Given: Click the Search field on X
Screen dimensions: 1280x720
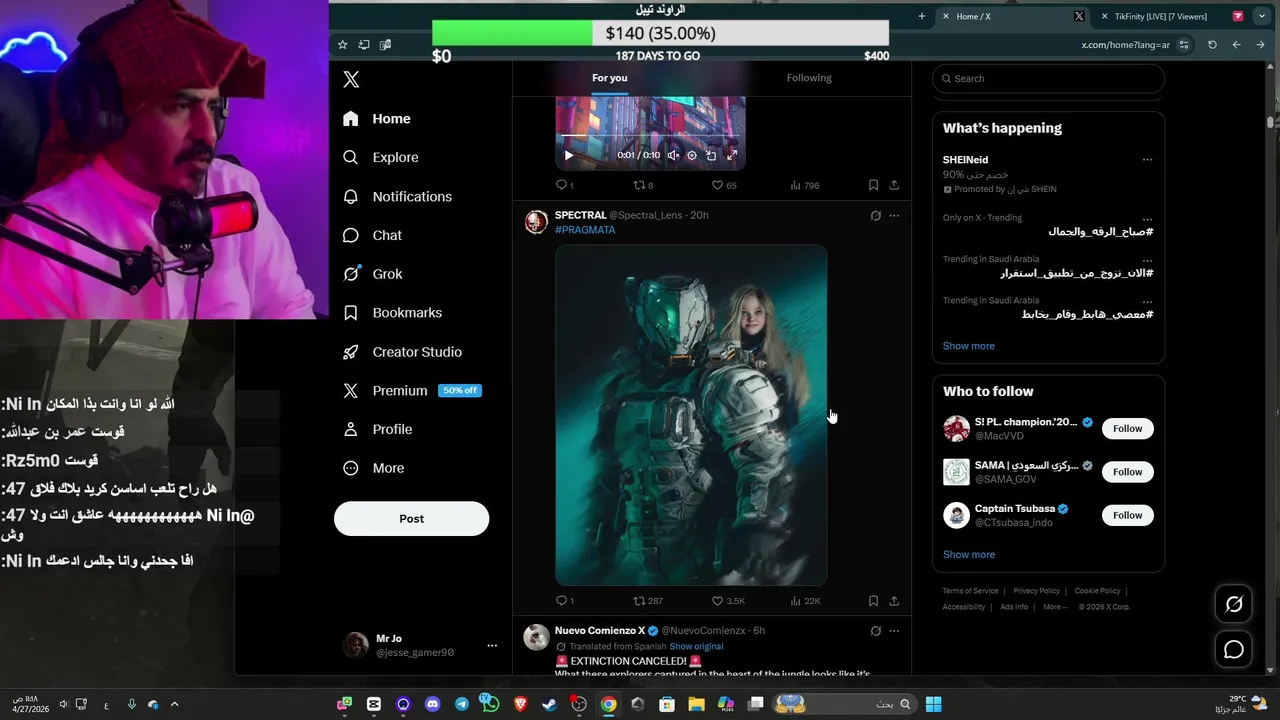Looking at the screenshot, I should pos(1048,78).
